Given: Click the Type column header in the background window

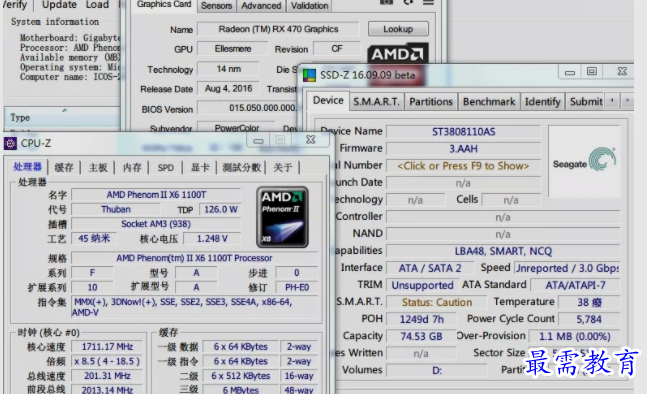Looking at the screenshot, I should click(x=62, y=118).
